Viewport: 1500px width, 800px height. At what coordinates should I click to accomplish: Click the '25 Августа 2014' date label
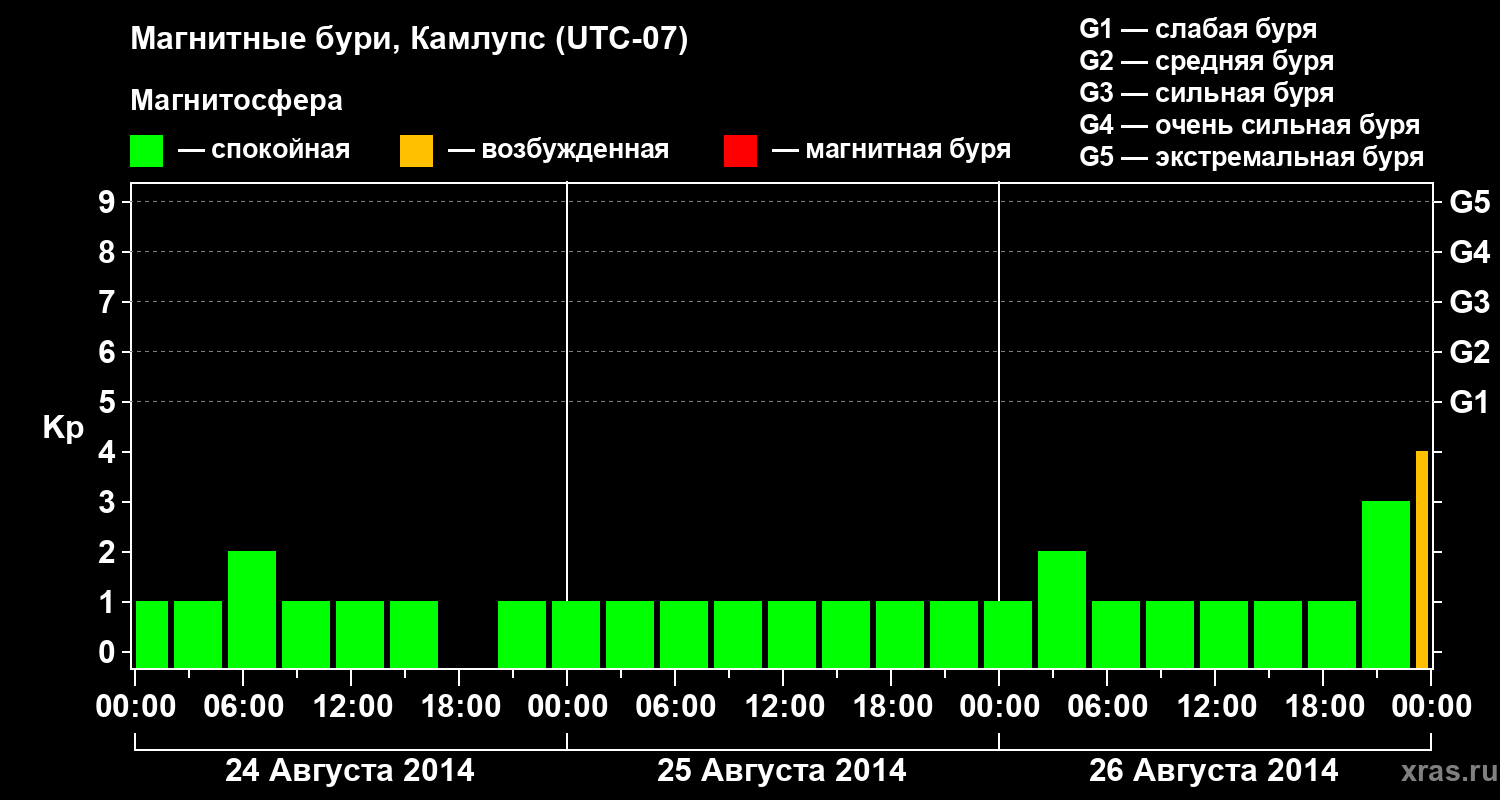pyautogui.click(x=782, y=771)
